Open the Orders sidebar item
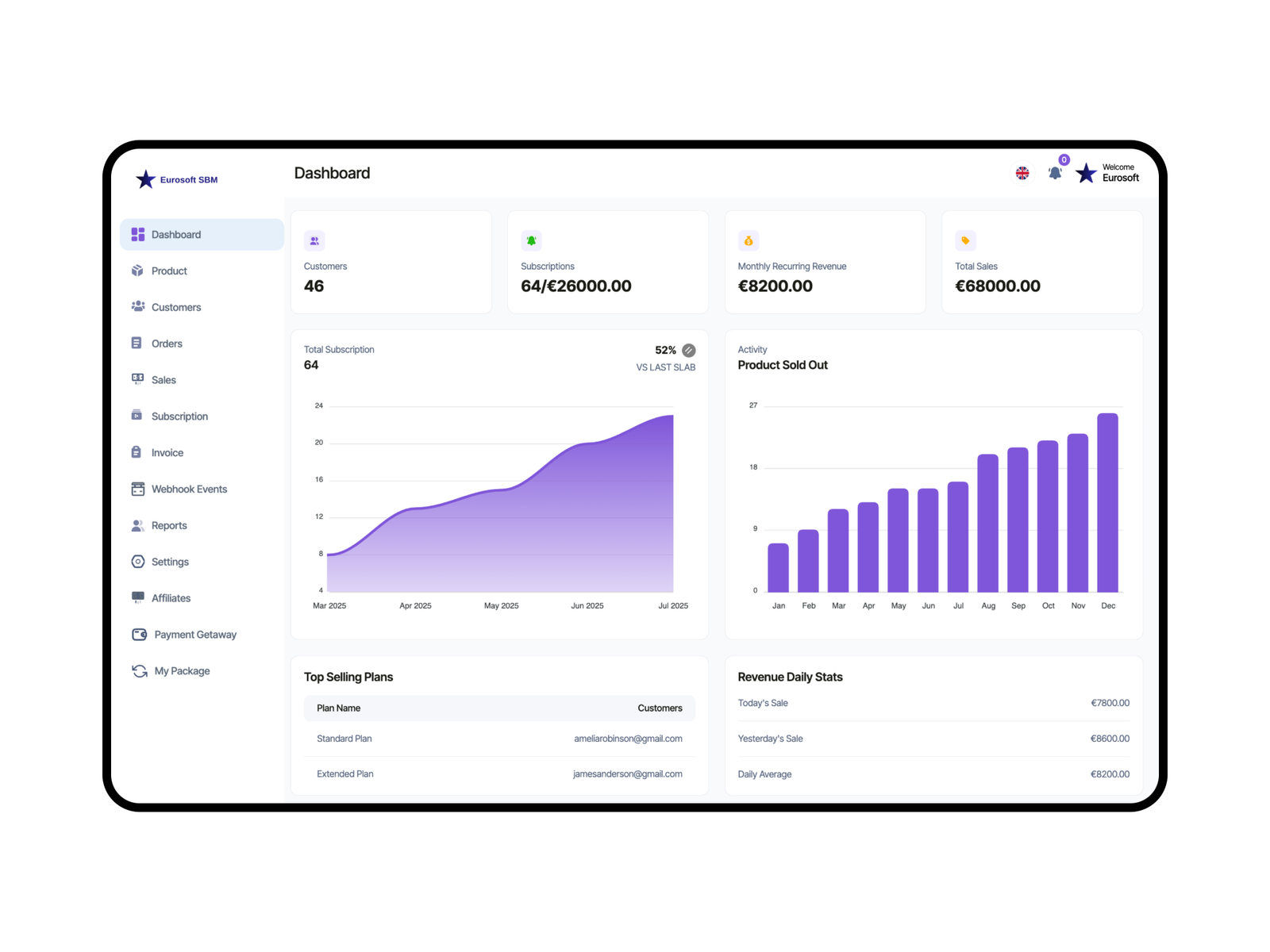 pyautogui.click(x=167, y=344)
